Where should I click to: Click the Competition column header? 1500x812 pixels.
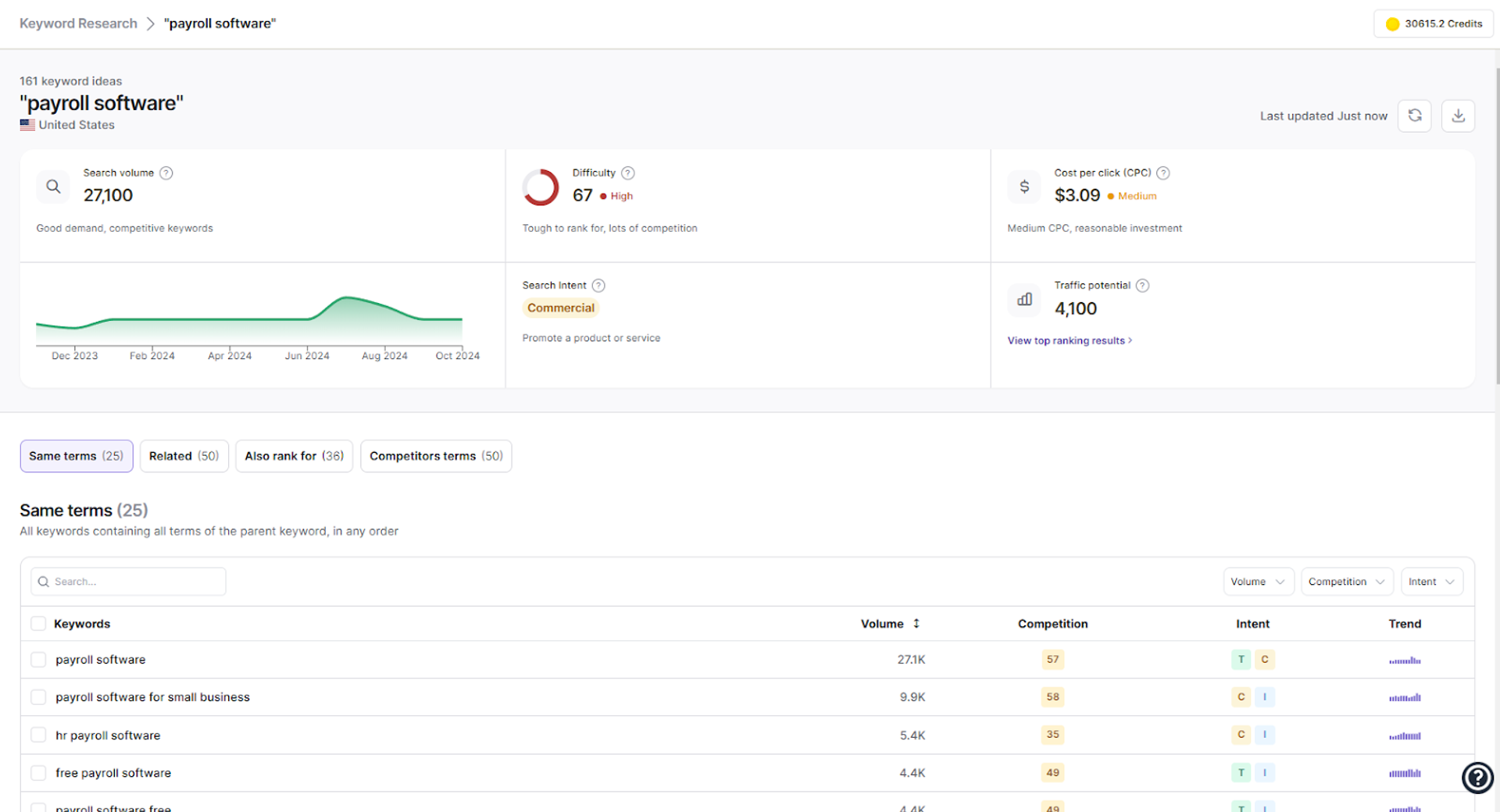coord(1052,624)
